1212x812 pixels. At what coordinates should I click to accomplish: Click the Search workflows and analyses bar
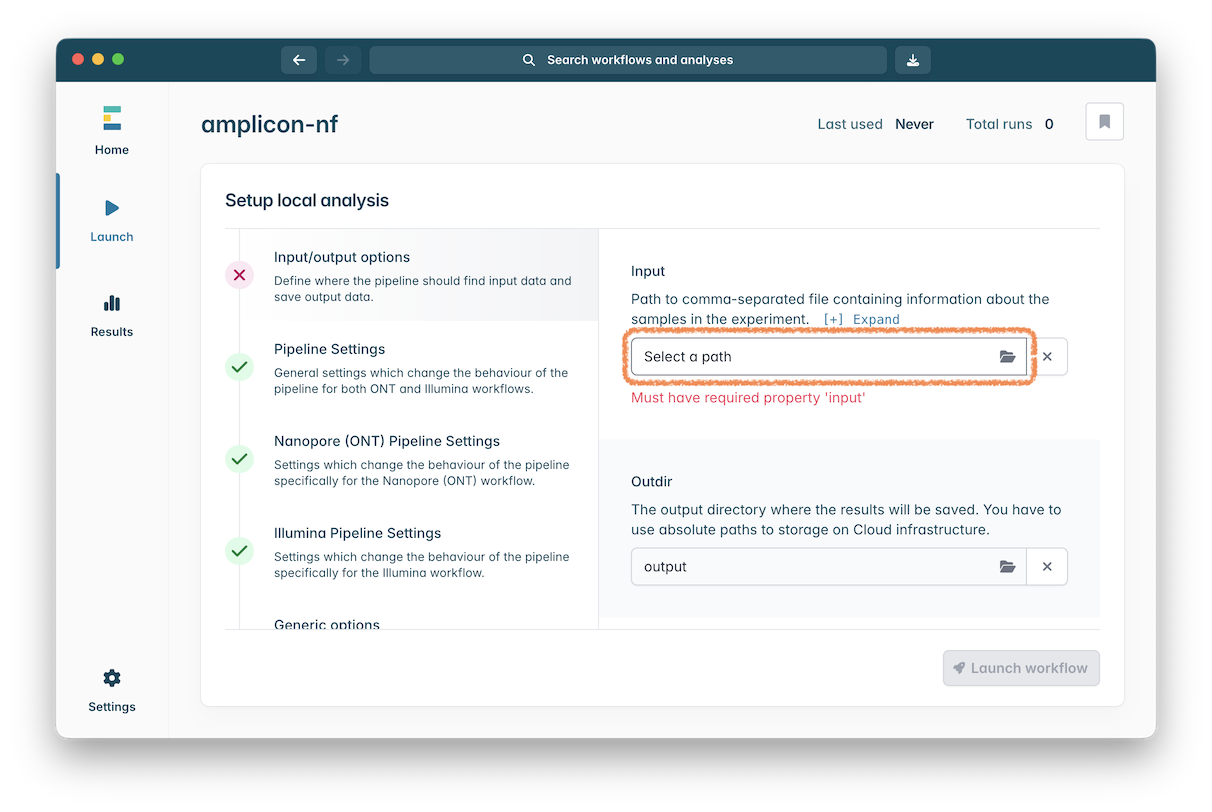tap(628, 60)
